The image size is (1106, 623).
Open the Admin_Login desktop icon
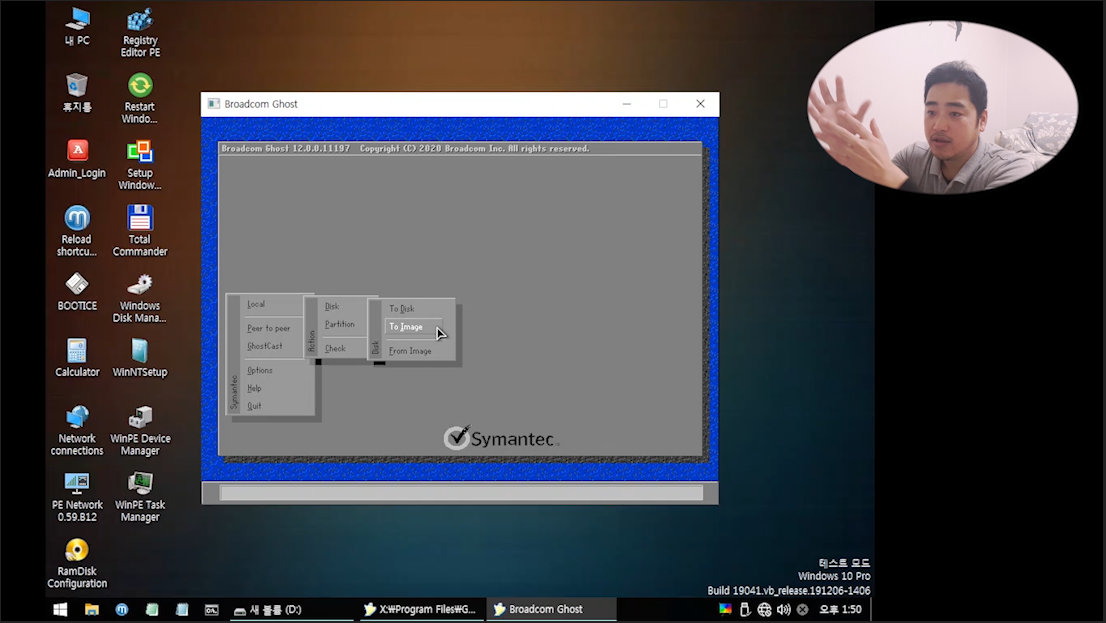pyautogui.click(x=77, y=159)
